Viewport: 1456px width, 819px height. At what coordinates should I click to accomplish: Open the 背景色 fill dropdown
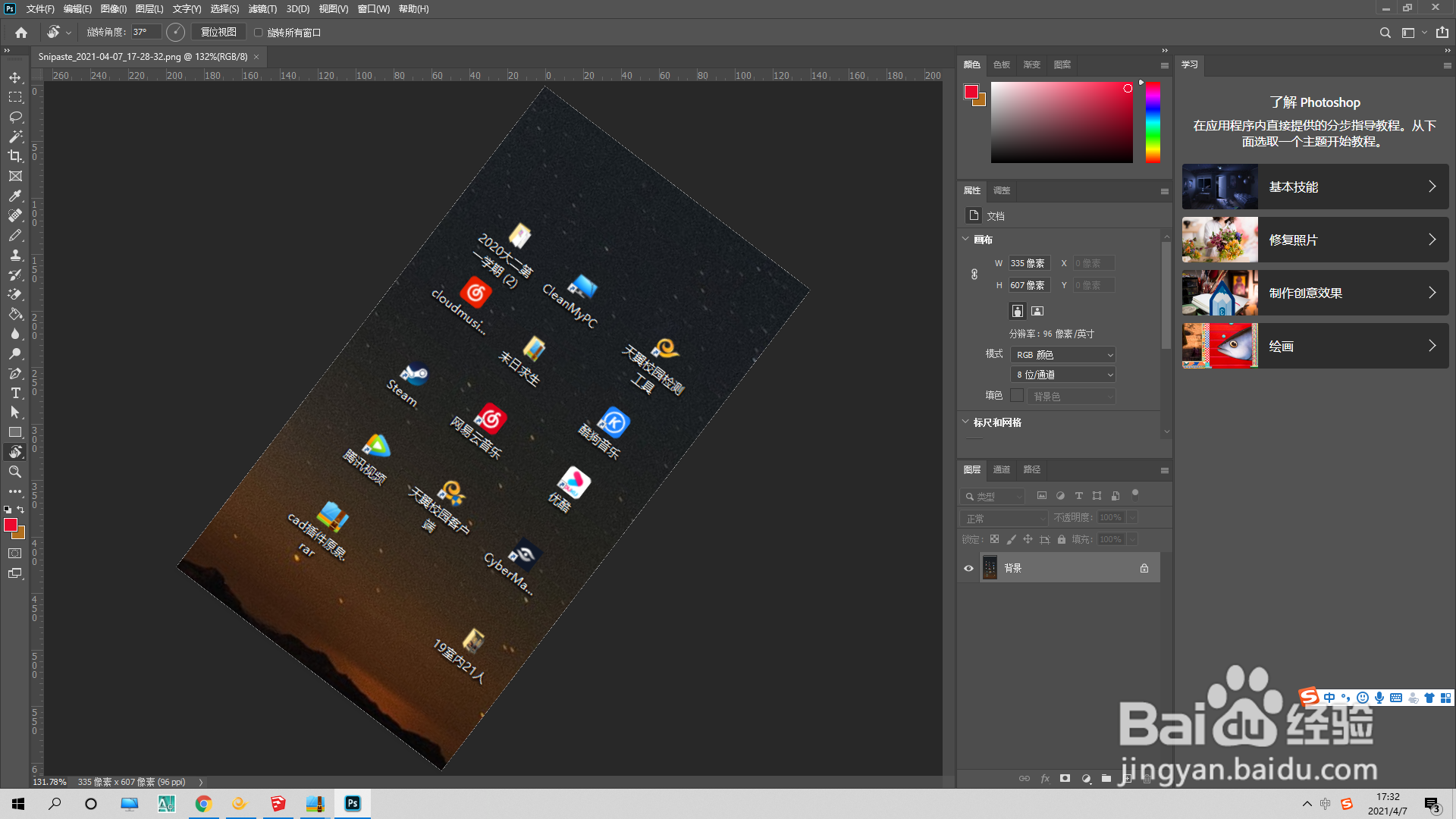1072,397
